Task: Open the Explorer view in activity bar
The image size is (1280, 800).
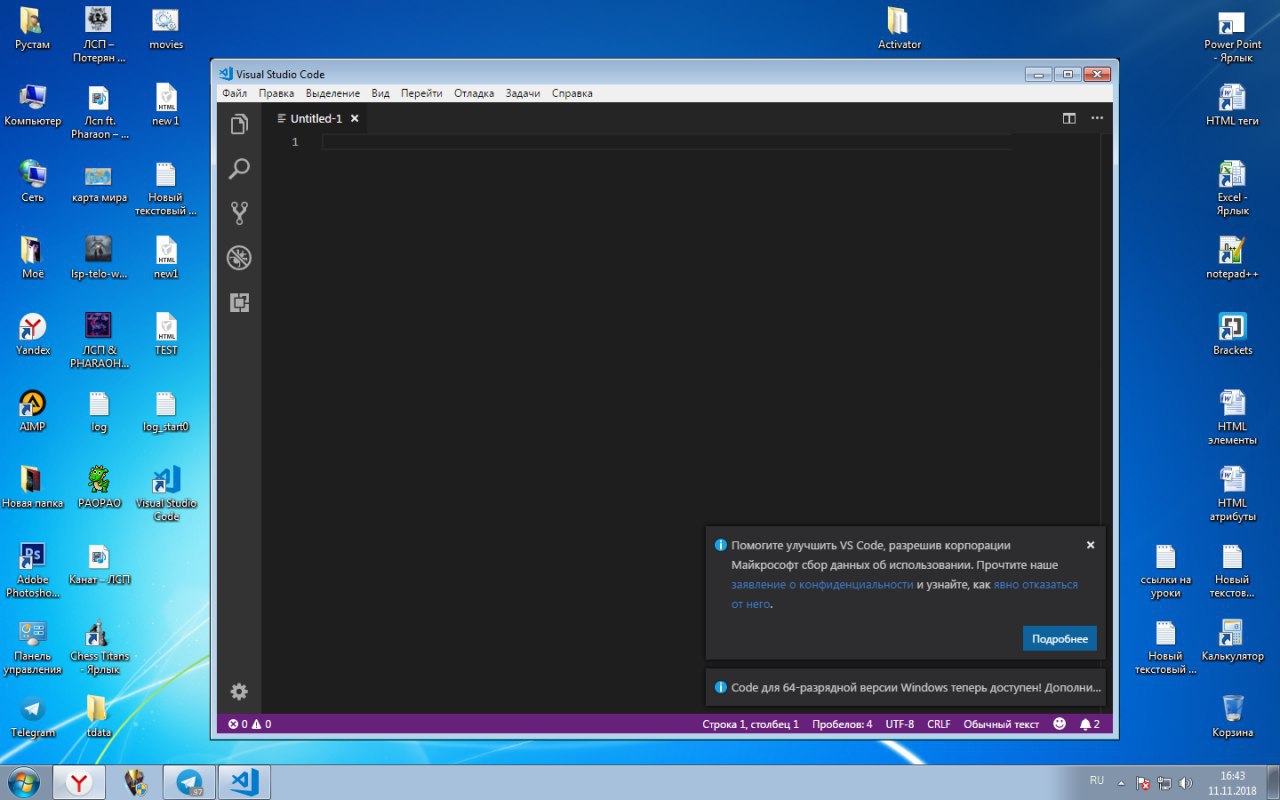Action: coord(239,124)
